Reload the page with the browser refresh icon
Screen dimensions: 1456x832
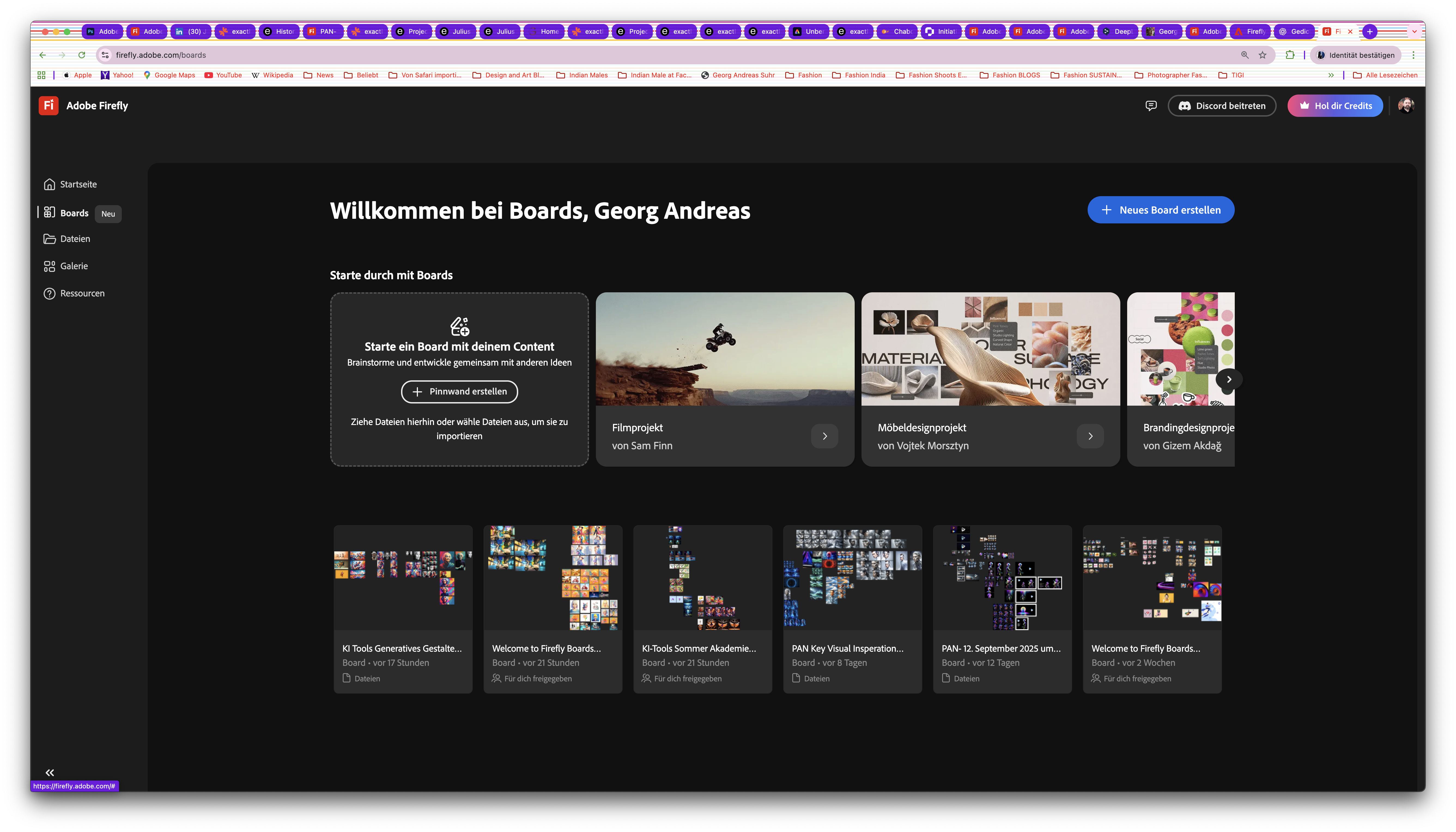click(x=82, y=55)
